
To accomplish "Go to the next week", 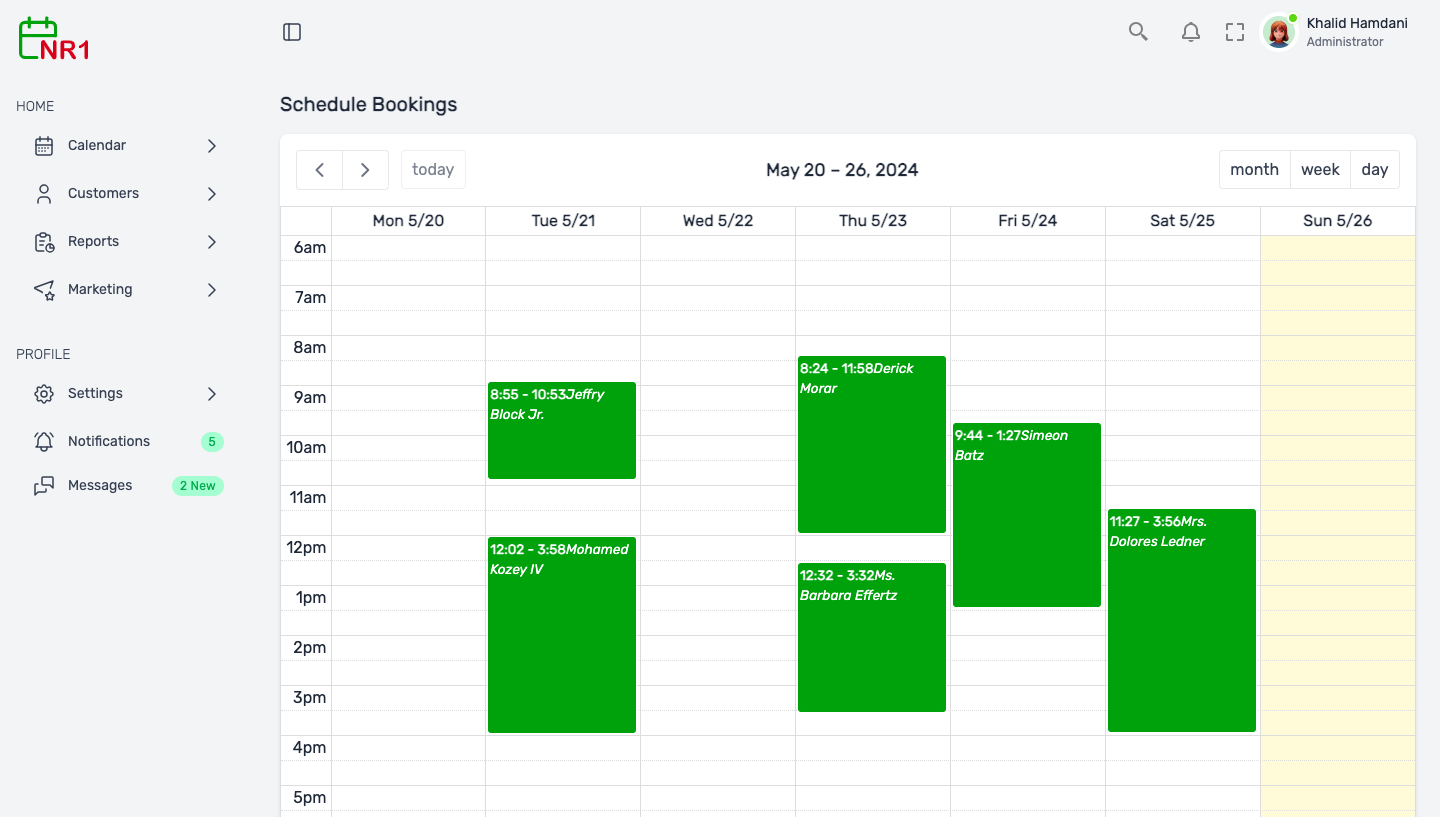I will [x=365, y=170].
